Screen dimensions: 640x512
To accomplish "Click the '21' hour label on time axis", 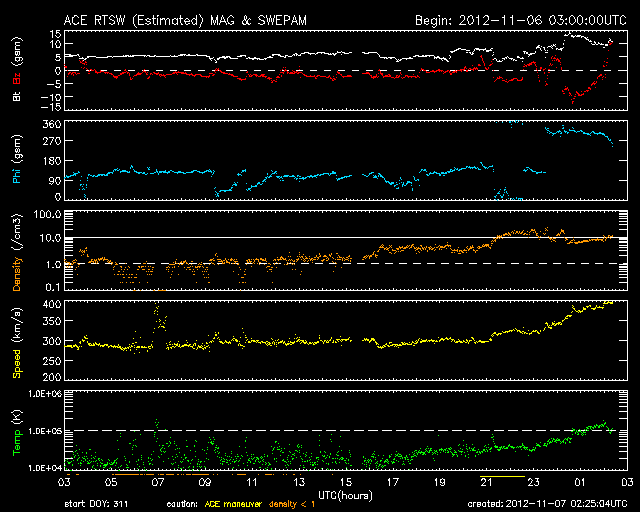I will (486, 483).
